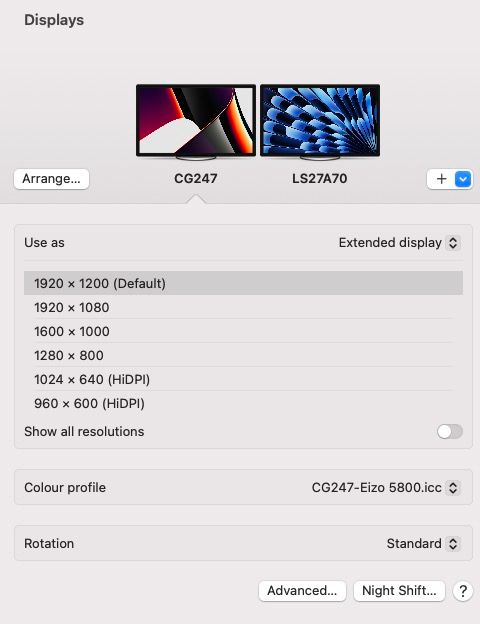Open Night Shift… settings
The image size is (480, 624).
[x=399, y=591]
